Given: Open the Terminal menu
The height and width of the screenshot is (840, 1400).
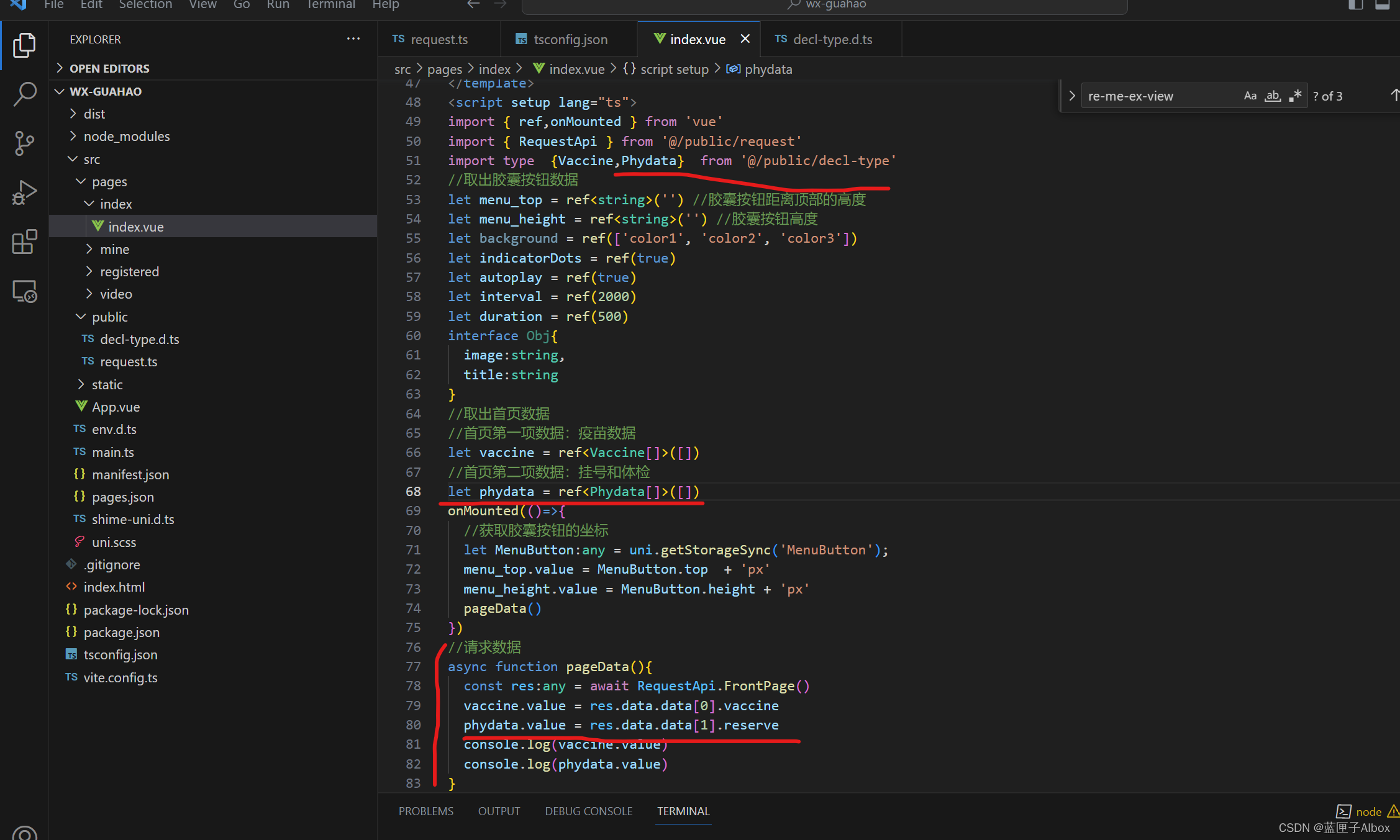Looking at the screenshot, I should tap(331, 4).
